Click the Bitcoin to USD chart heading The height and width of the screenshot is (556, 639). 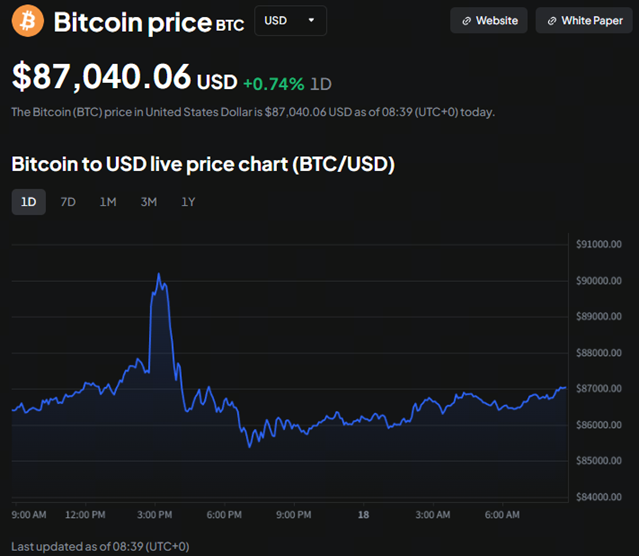tap(203, 164)
